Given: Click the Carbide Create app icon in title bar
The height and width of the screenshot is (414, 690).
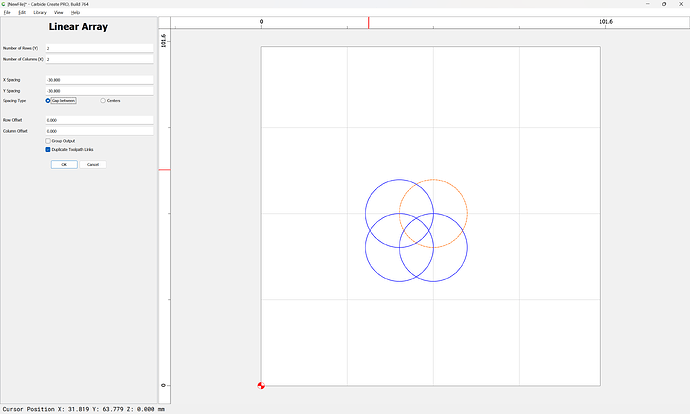Looking at the screenshot, I should pyautogui.click(x=4, y=4).
